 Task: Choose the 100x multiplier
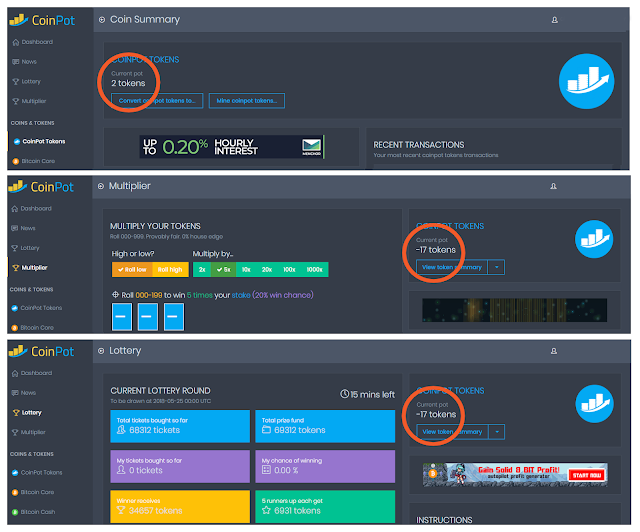289,269
